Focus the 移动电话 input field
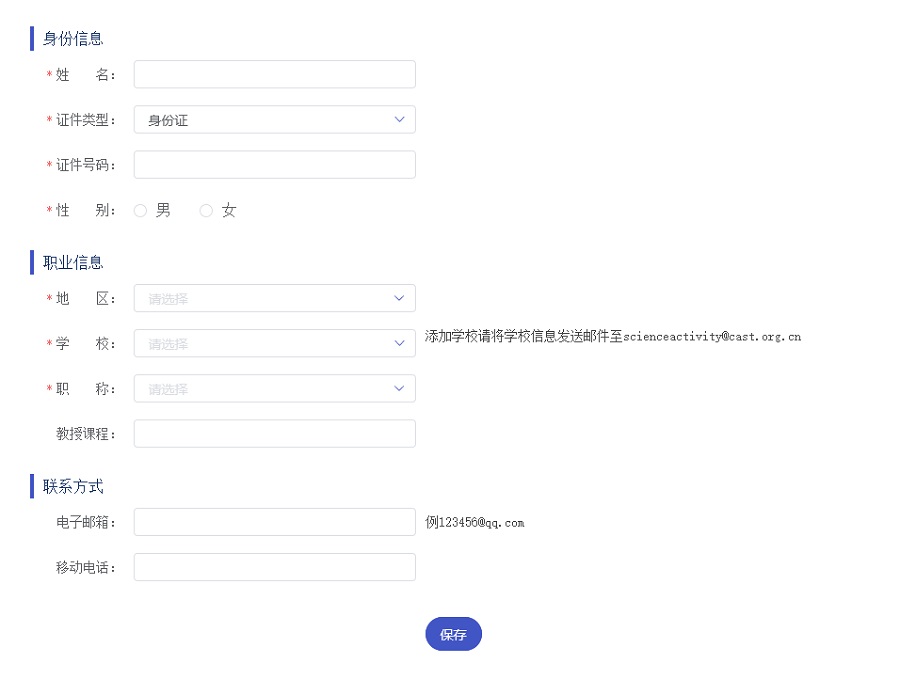The image size is (900, 679). pos(274,567)
